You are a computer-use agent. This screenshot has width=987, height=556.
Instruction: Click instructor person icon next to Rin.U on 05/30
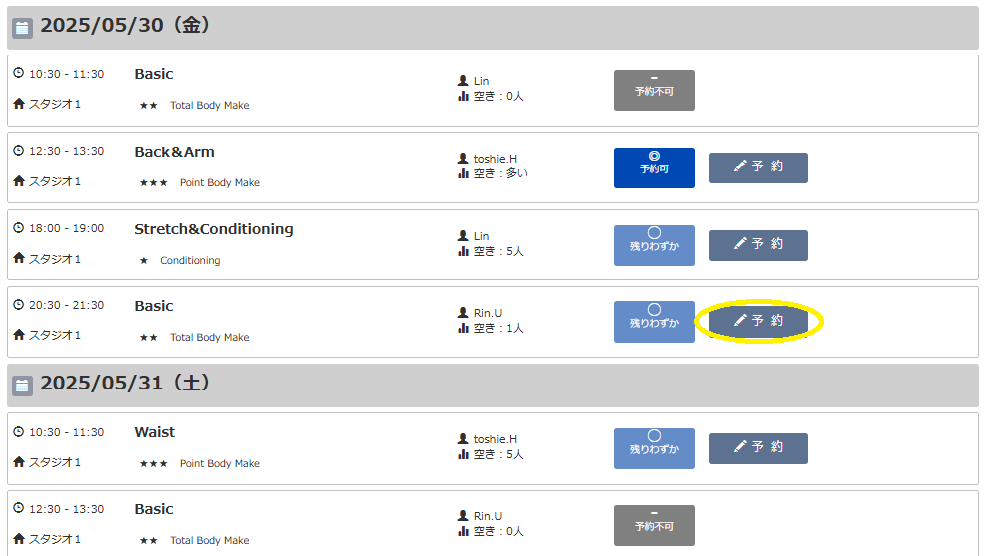463,312
